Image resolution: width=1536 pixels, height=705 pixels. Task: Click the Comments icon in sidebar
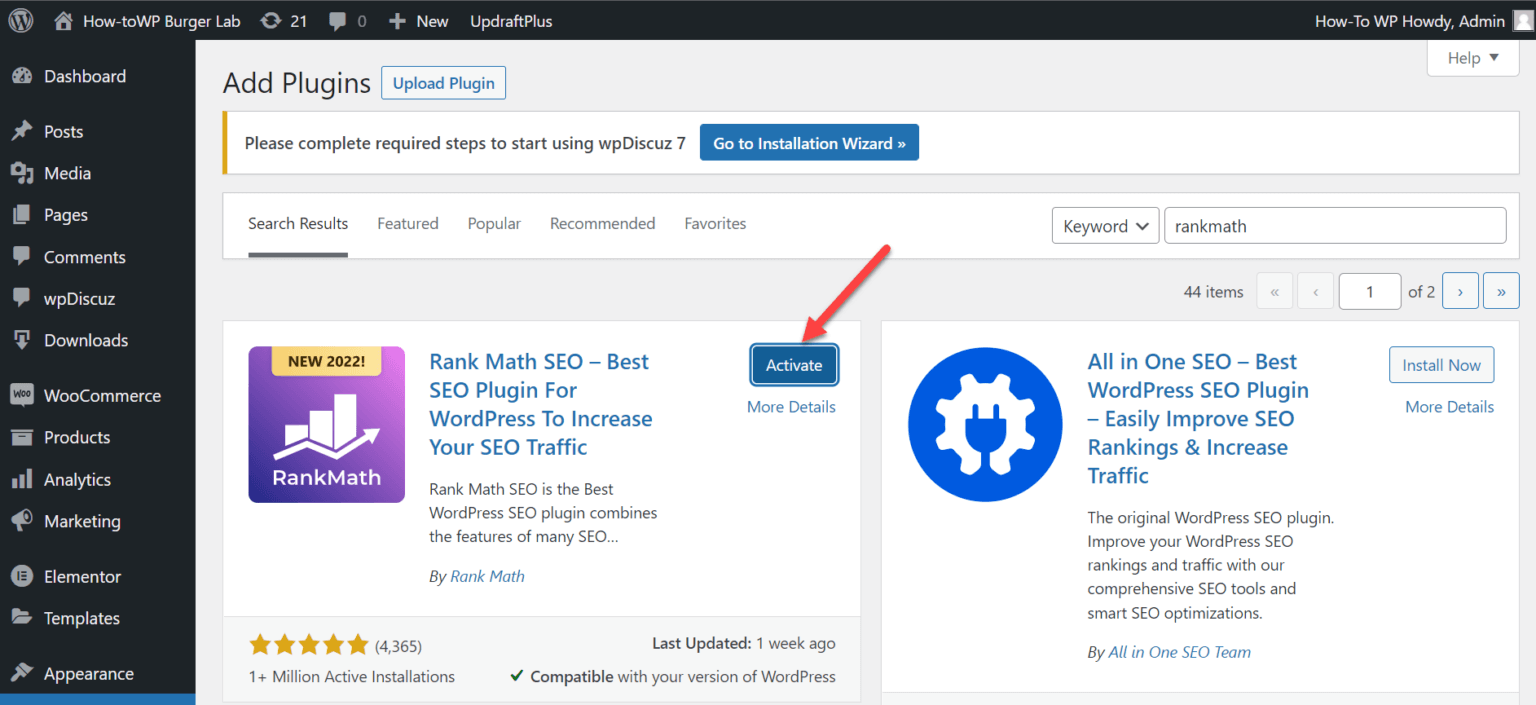pyautogui.click(x=21, y=257)
